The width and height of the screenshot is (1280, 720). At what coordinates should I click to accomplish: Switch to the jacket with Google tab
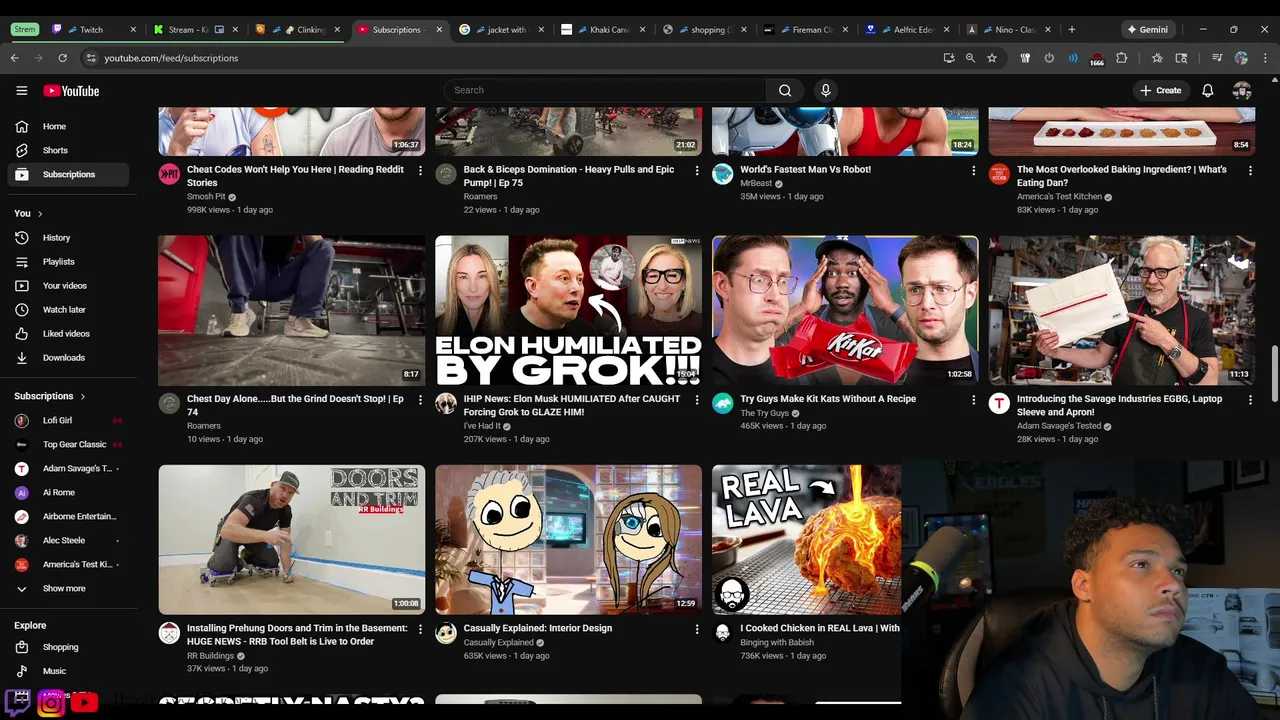(x=502, y=29)
